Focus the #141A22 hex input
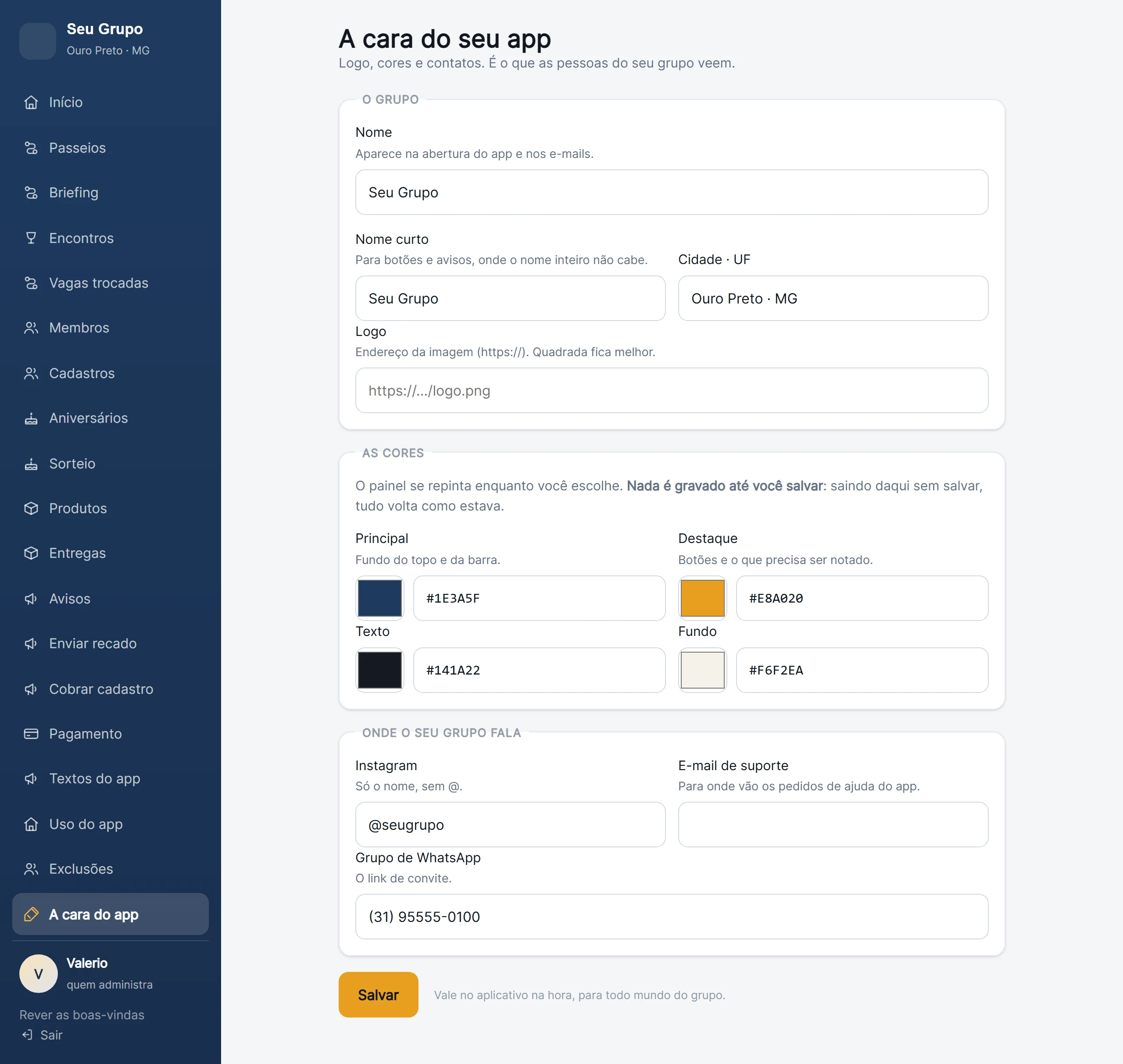 click(x=540, y=671)
